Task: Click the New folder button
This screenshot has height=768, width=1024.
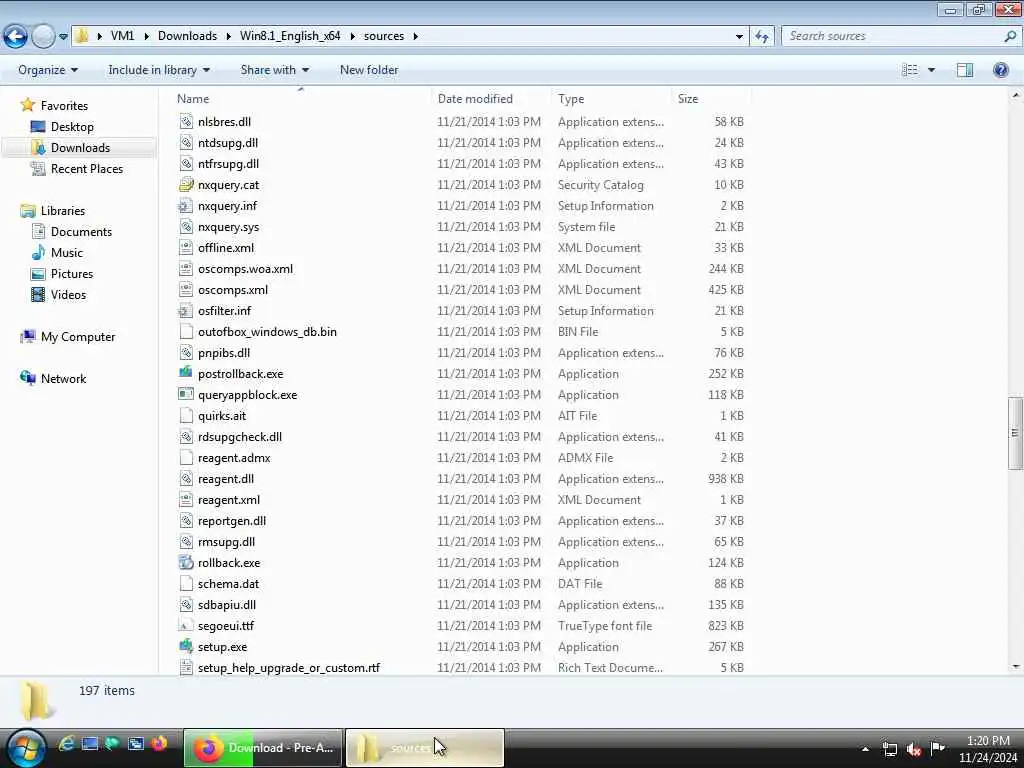Action: point(369,70)
